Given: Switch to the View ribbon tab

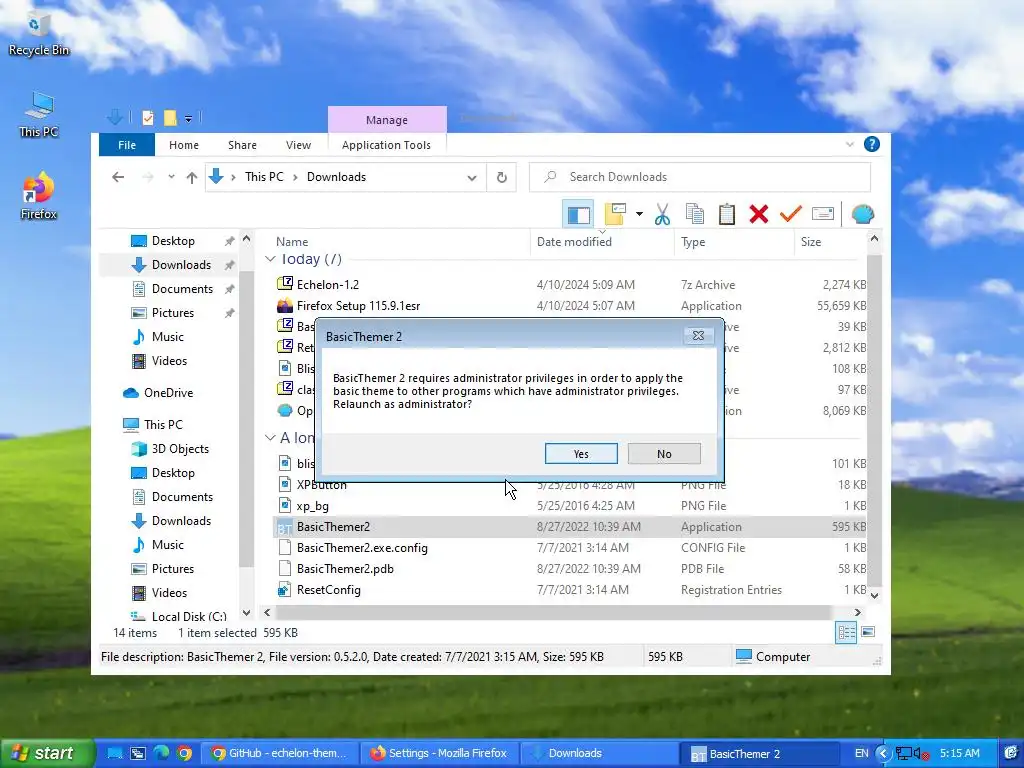Looking at the screenshot, I should pyautogui.click(x=298, y=145).
